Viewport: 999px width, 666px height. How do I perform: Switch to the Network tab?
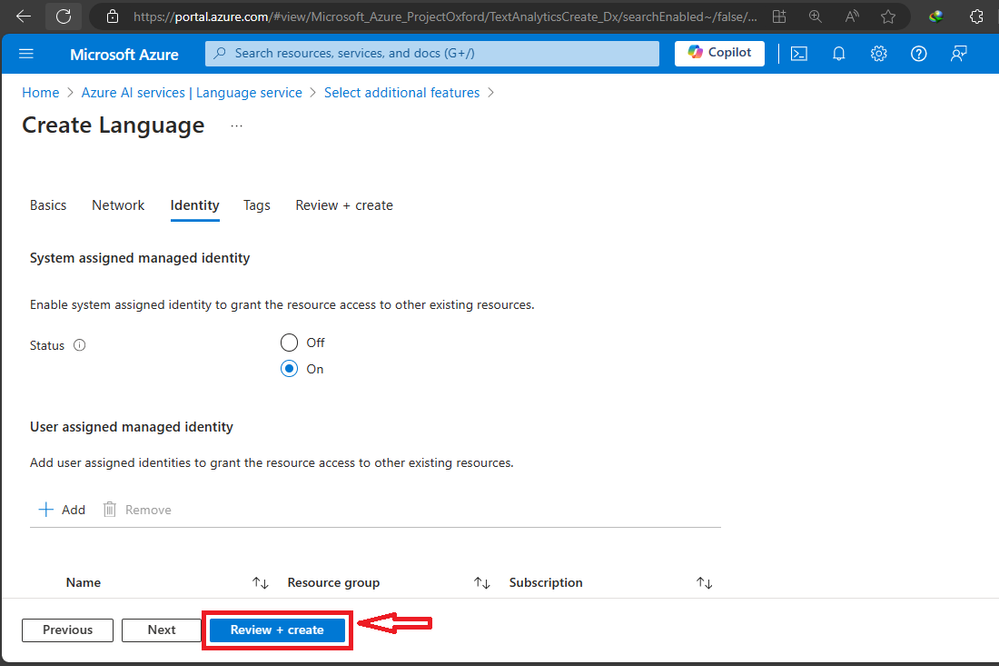coord(118,205)
